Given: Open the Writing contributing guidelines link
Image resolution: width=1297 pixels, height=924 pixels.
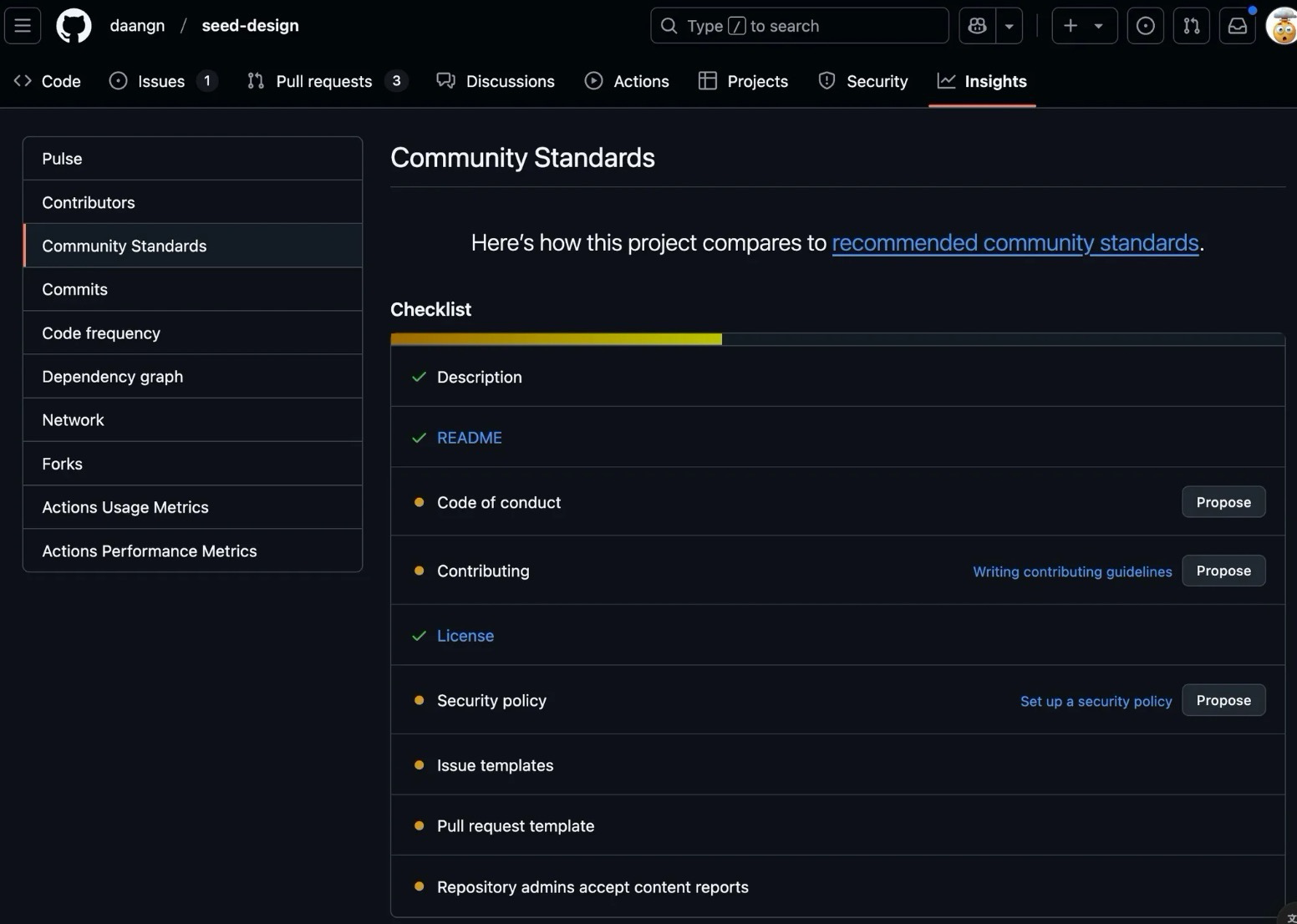Looking at the screenshot, I should pyautogui.click(x=1071, y=571).
